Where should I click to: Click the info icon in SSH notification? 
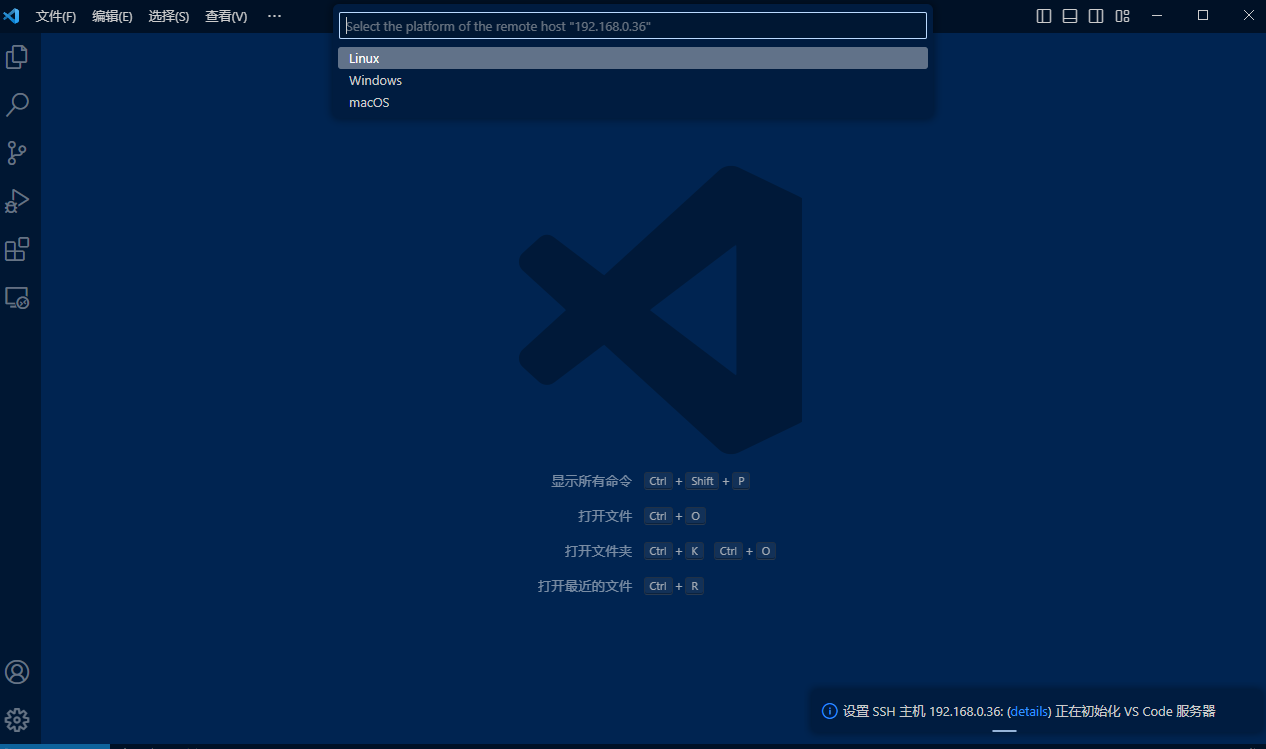point(829,711)
